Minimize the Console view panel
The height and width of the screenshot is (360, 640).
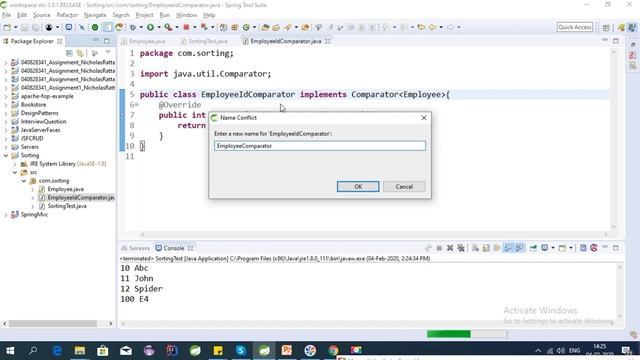[x=605, y=247]
